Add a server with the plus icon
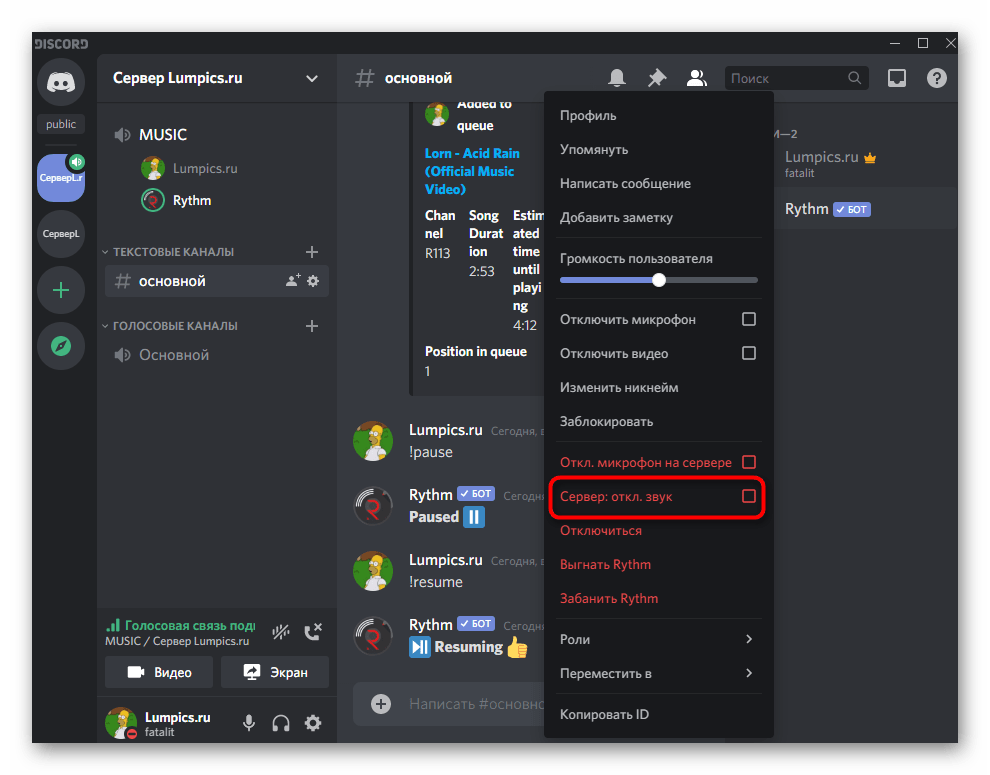This screenshot has width=990, height=775. click(61, 290)
